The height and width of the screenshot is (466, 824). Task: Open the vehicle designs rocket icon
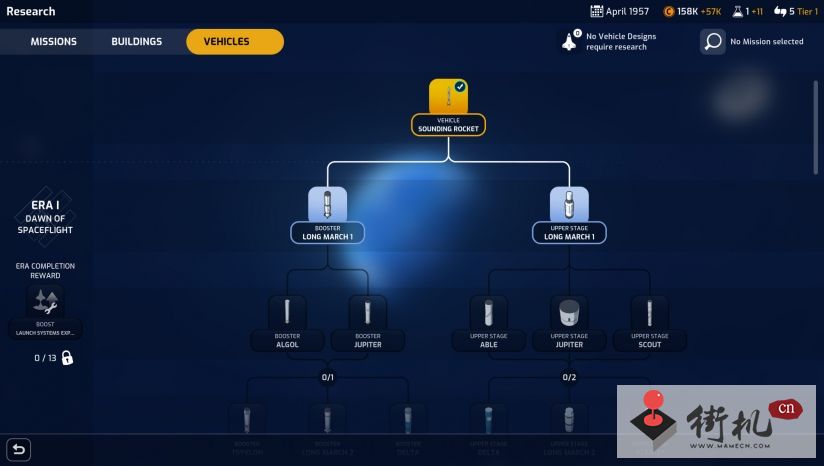pos(571,41)
